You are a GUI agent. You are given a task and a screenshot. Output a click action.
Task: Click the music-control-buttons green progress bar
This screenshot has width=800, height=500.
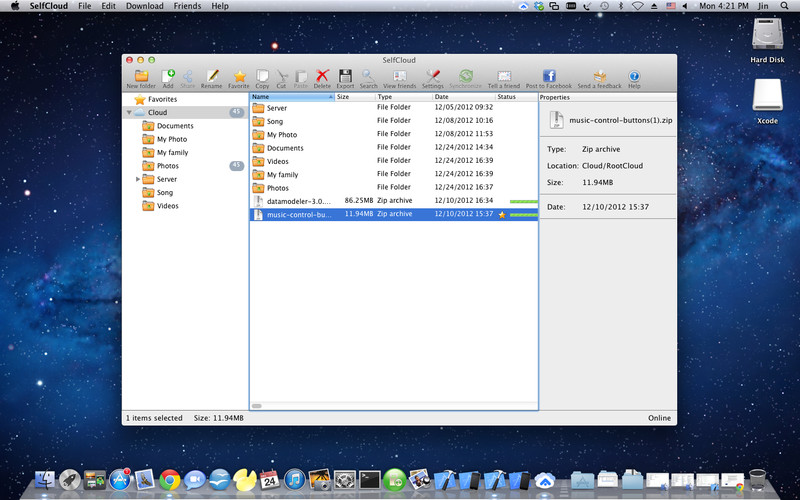pos(523,215)
